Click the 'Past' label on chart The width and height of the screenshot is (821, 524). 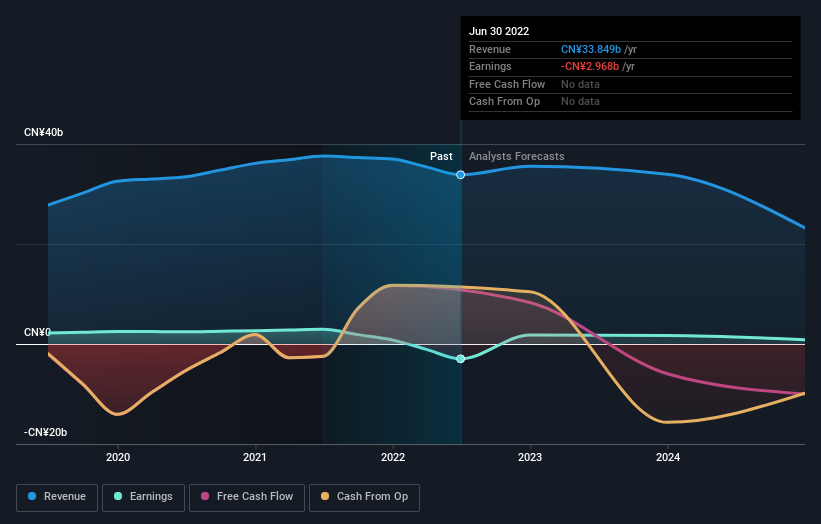[x=441, y=156]
